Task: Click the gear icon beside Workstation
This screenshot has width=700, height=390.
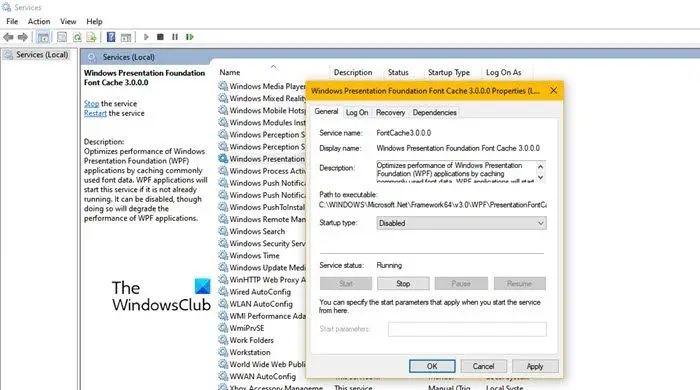Action: click(223, 352)
